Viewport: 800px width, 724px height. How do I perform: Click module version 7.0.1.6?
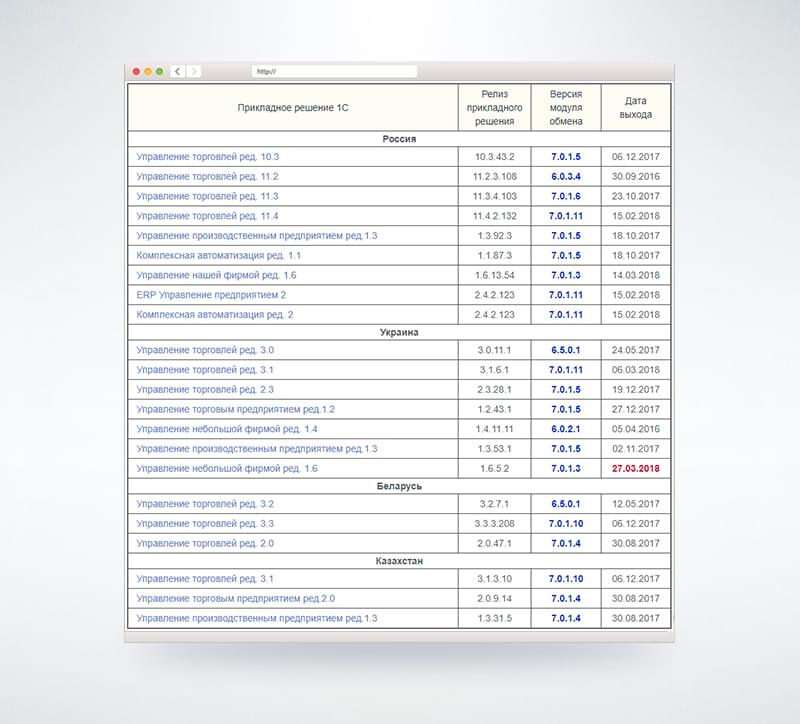[x=566, y=196]
